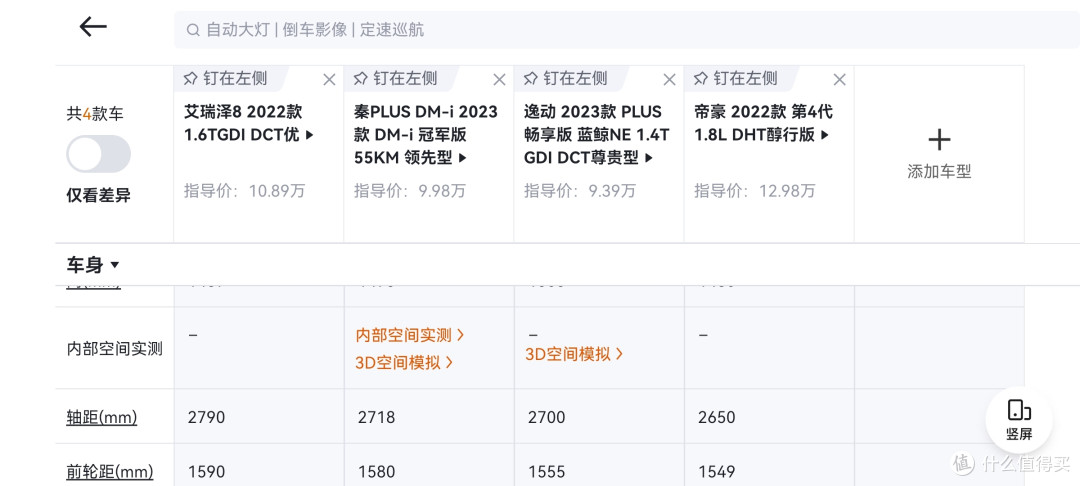
Task: Select wheelbase value 2718
Action: (x=376, y=417)
